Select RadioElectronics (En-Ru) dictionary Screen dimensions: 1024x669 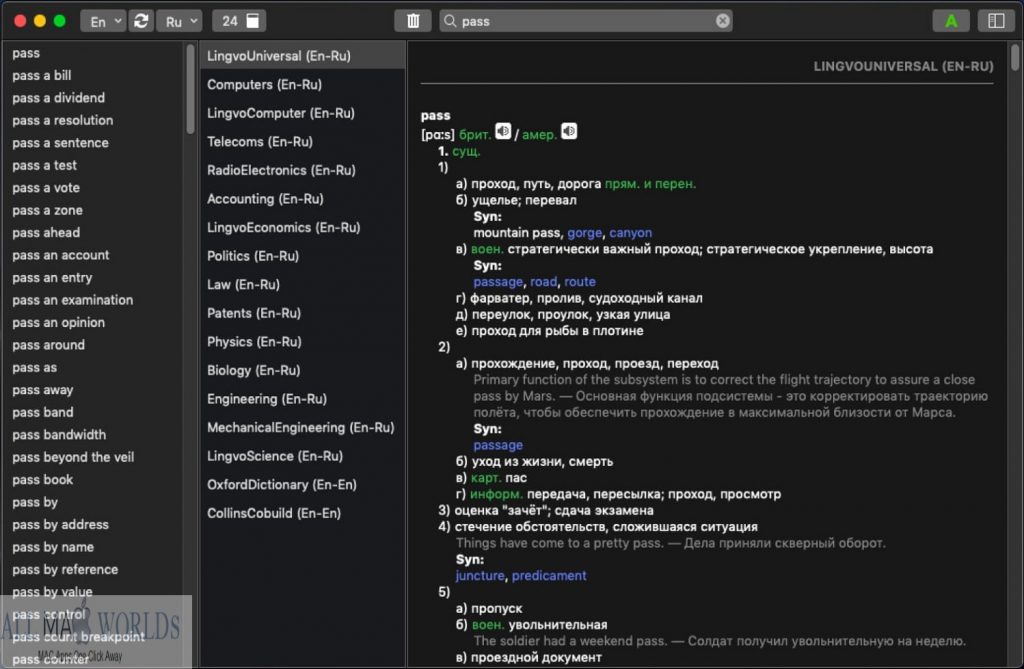pos(302,170)
